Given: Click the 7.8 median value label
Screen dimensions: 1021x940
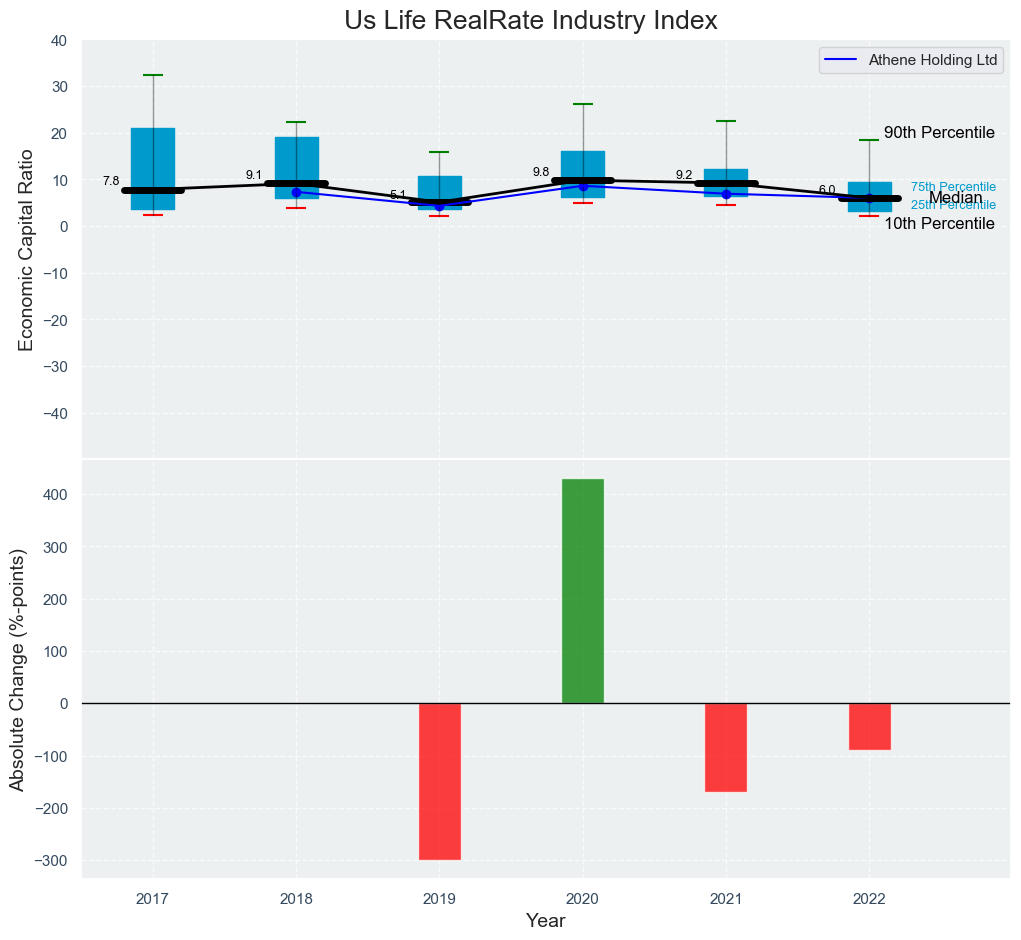Looking at the screenshot, I should click(111, 180).
